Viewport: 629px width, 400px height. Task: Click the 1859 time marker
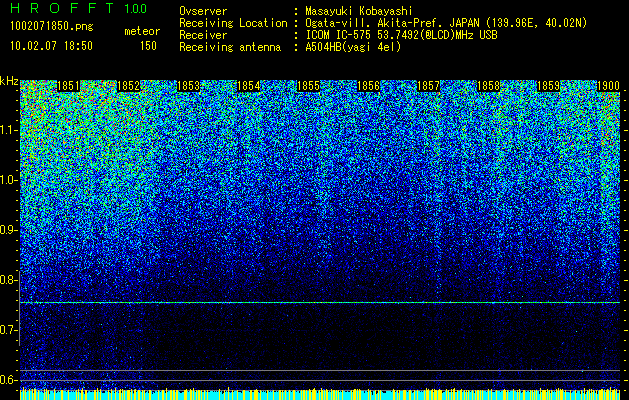click(548, 86)
